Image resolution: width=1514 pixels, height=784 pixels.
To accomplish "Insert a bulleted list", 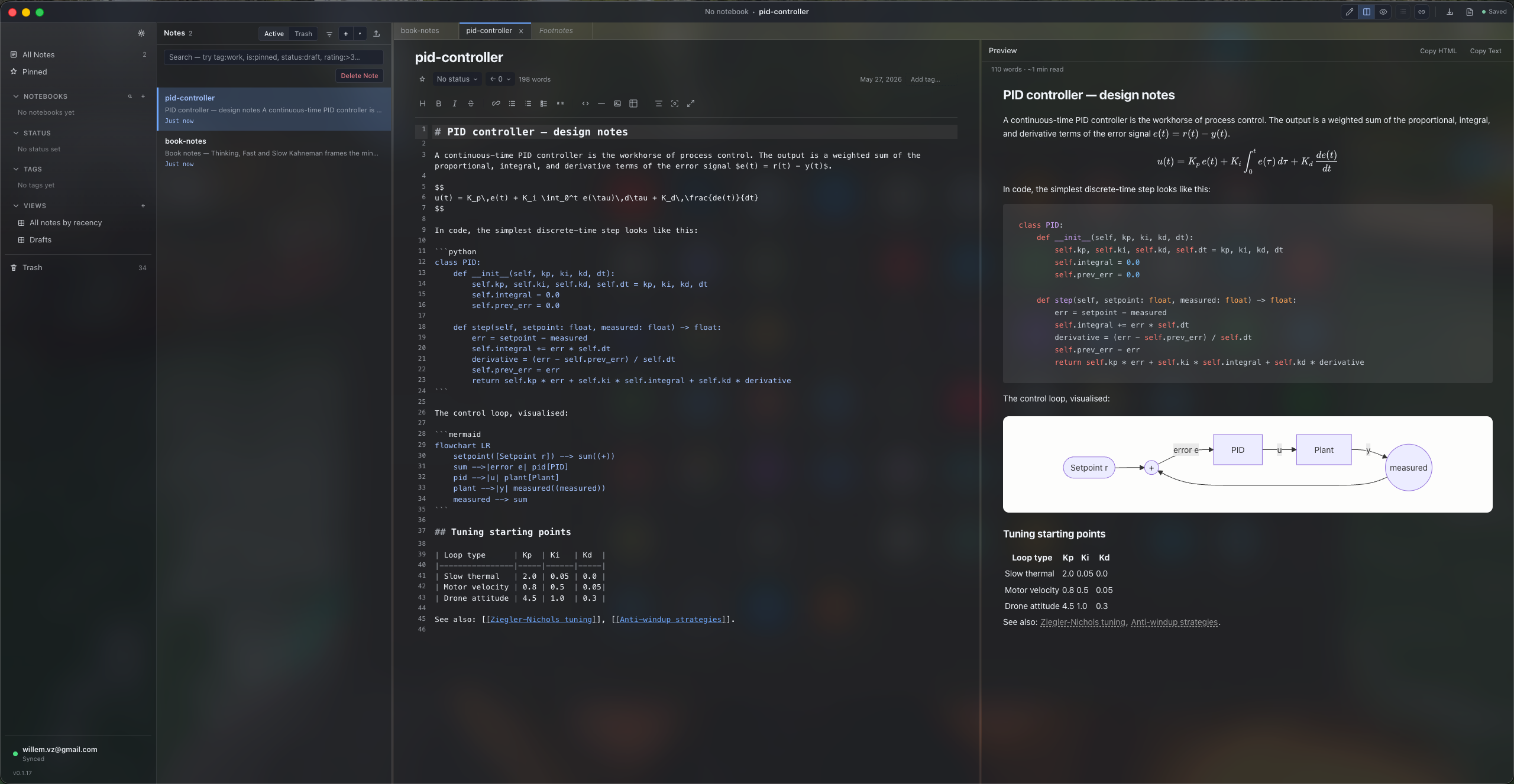I will point(512,103).
